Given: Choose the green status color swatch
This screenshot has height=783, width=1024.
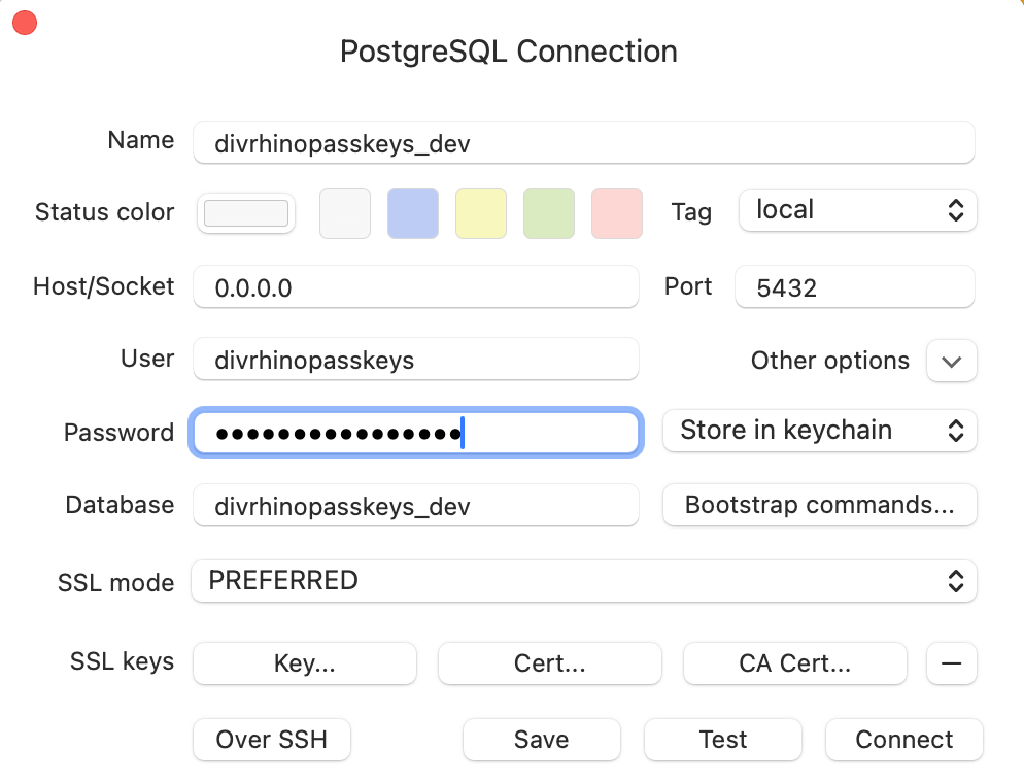Looking at the screenshot, I should [549, 213].
